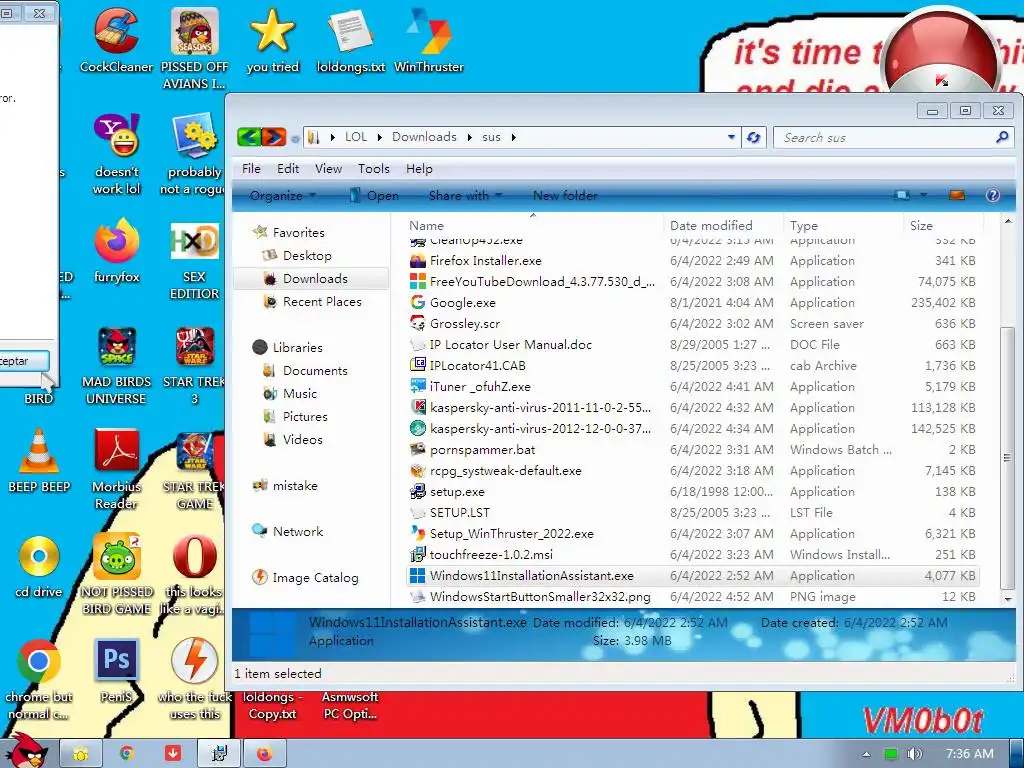Show hidden tray icons arrow
1024x768 pixels.
(866, 754)
